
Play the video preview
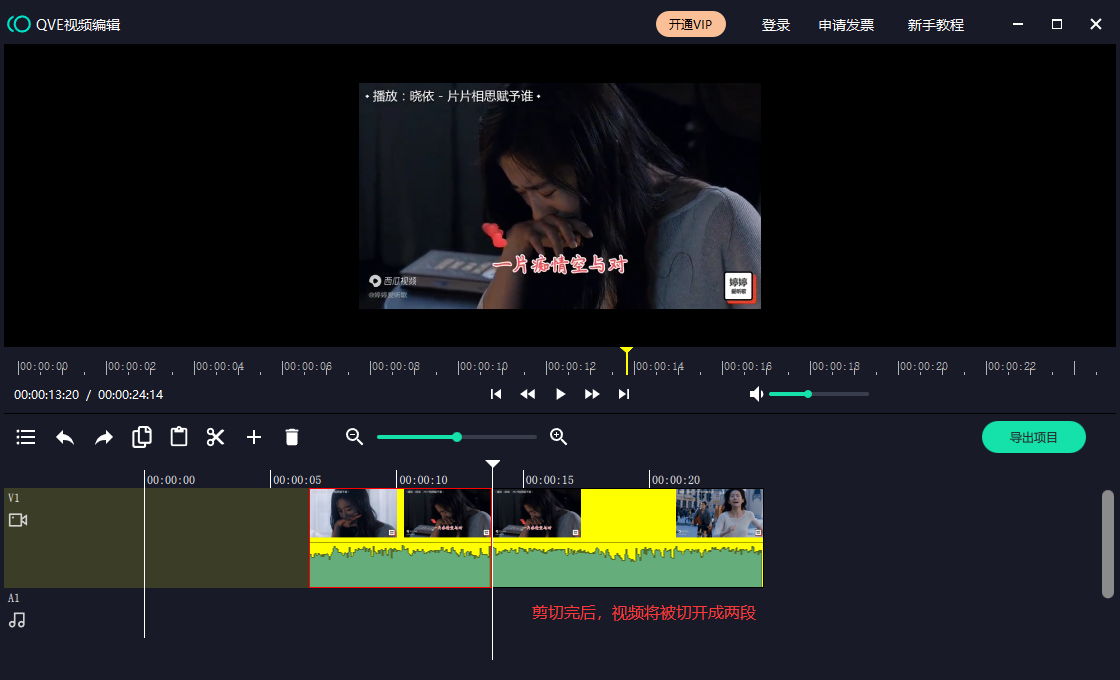click(560, 394)
